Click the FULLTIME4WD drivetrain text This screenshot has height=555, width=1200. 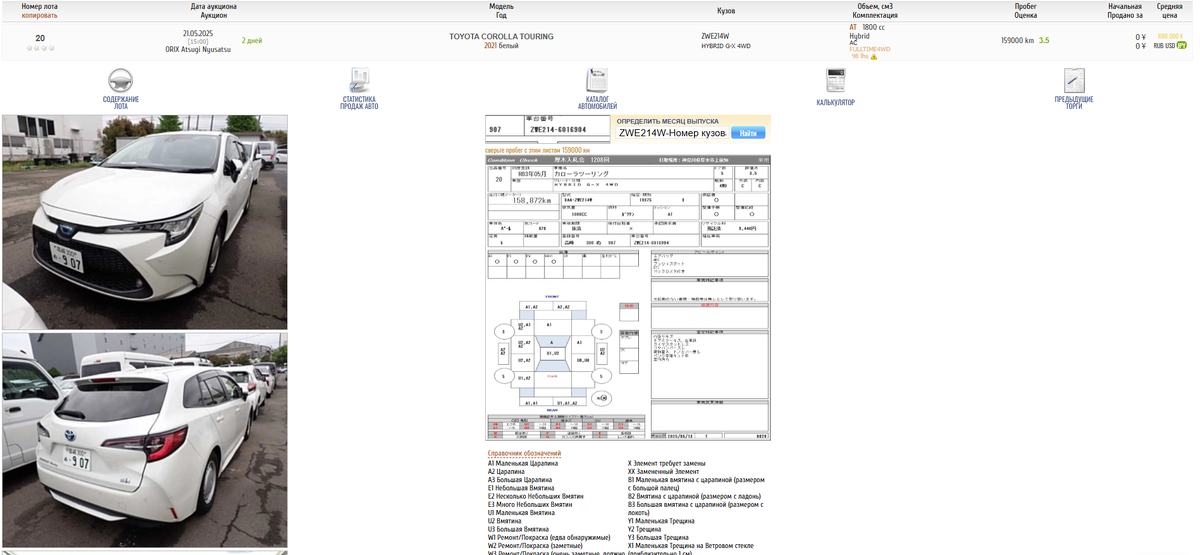[869, 49]
